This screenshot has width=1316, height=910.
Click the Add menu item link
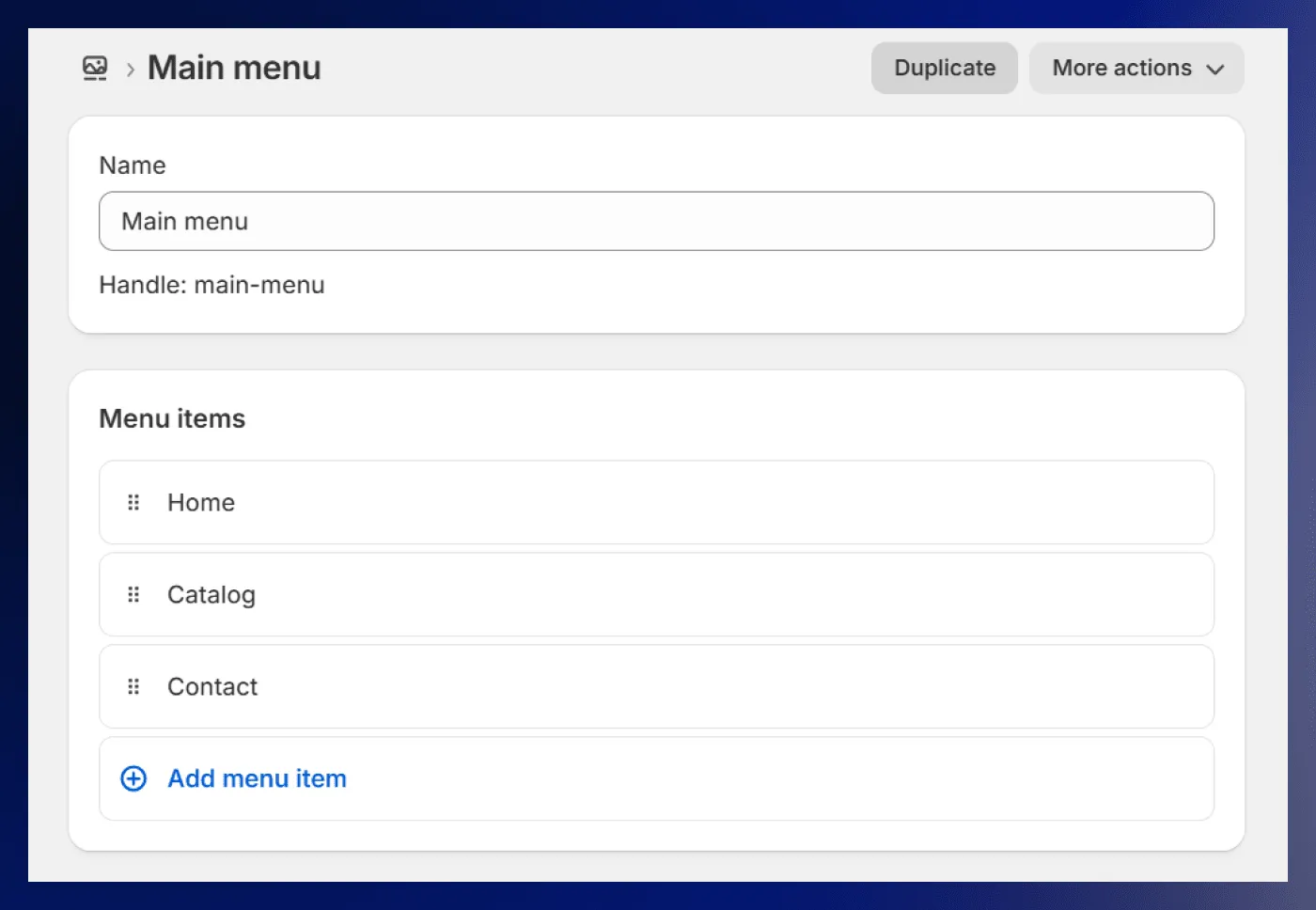tap(257, 778)
